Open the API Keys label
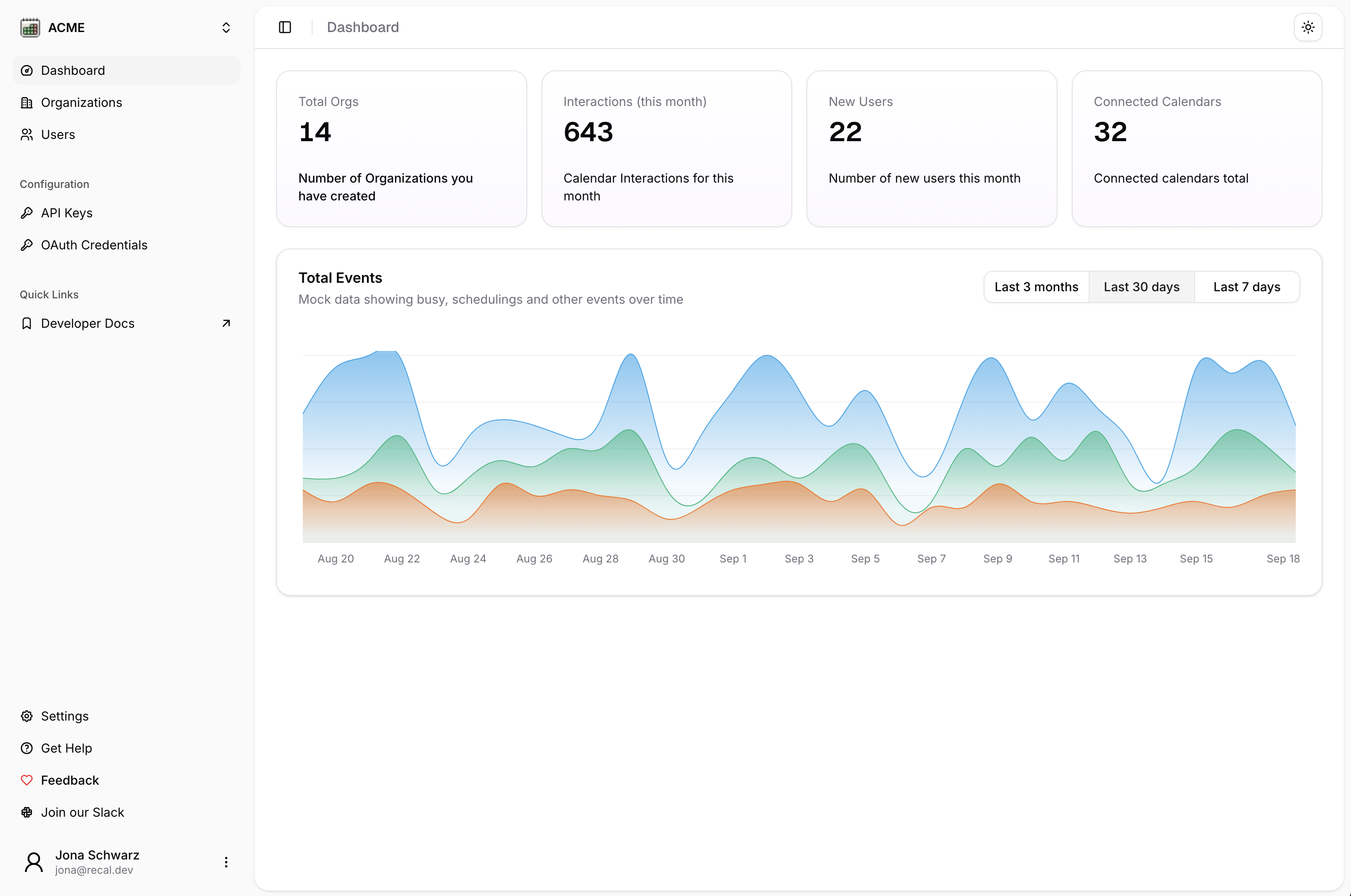1351x896 pixels. click(67, 212)
